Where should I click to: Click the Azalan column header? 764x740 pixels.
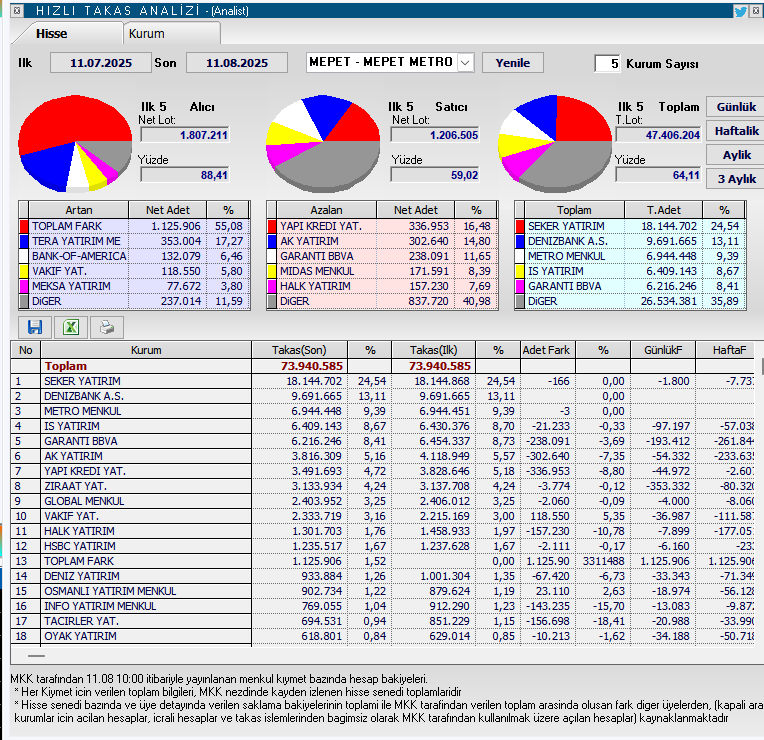click(326, 210)
